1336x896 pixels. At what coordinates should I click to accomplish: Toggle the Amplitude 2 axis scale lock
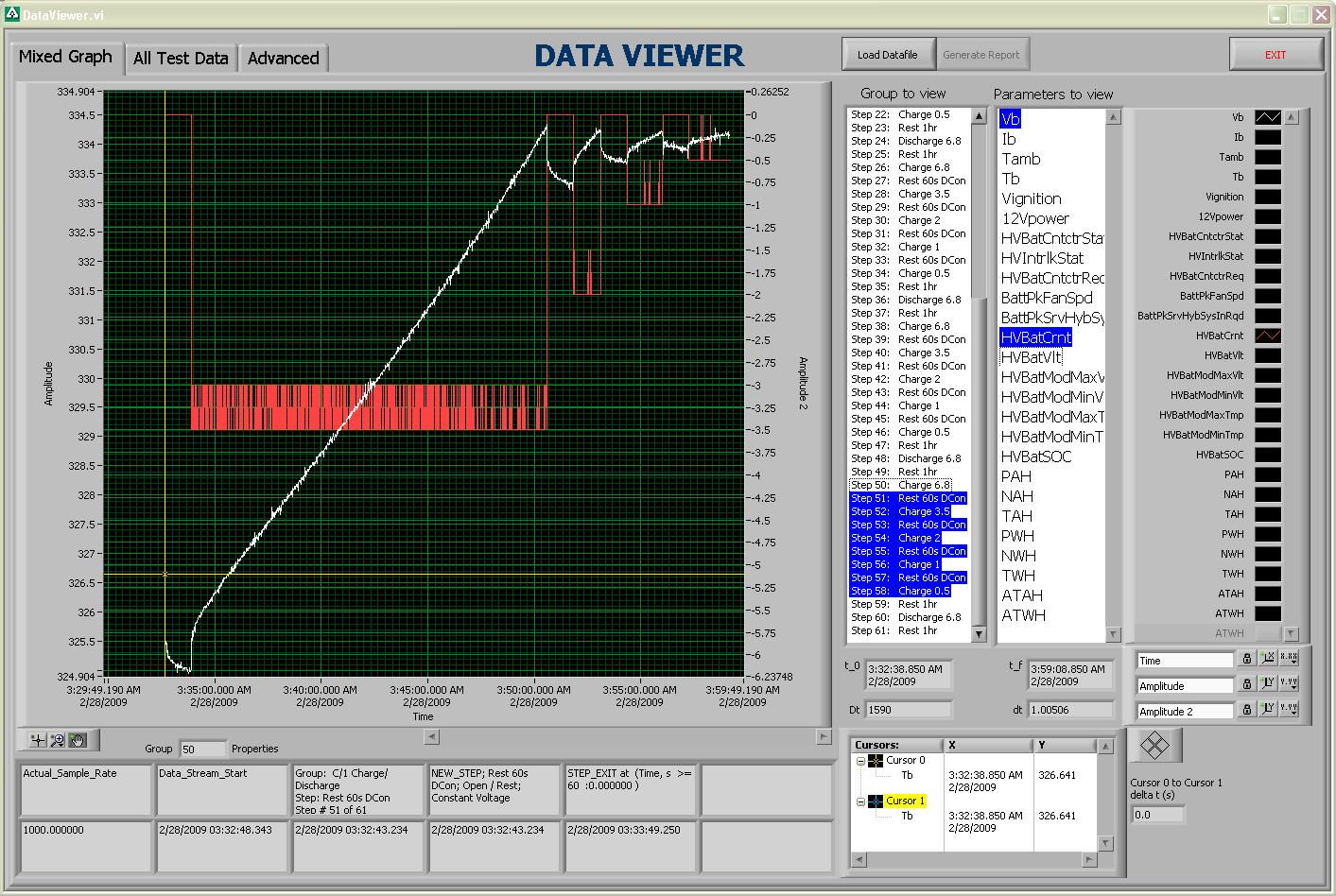click(x=1247, y=709)
